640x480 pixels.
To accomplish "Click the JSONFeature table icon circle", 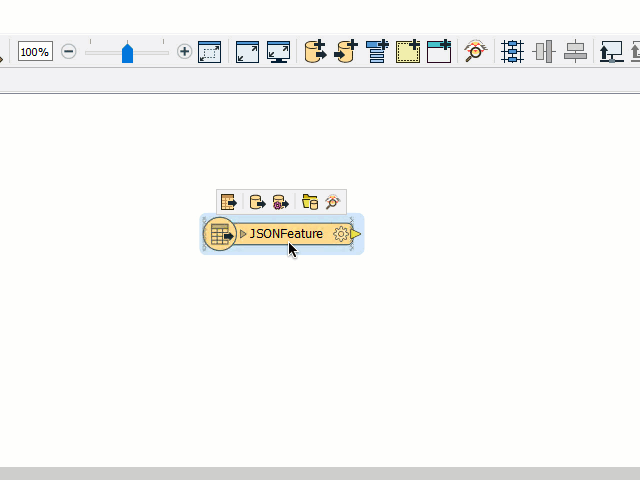I will 220,234.
